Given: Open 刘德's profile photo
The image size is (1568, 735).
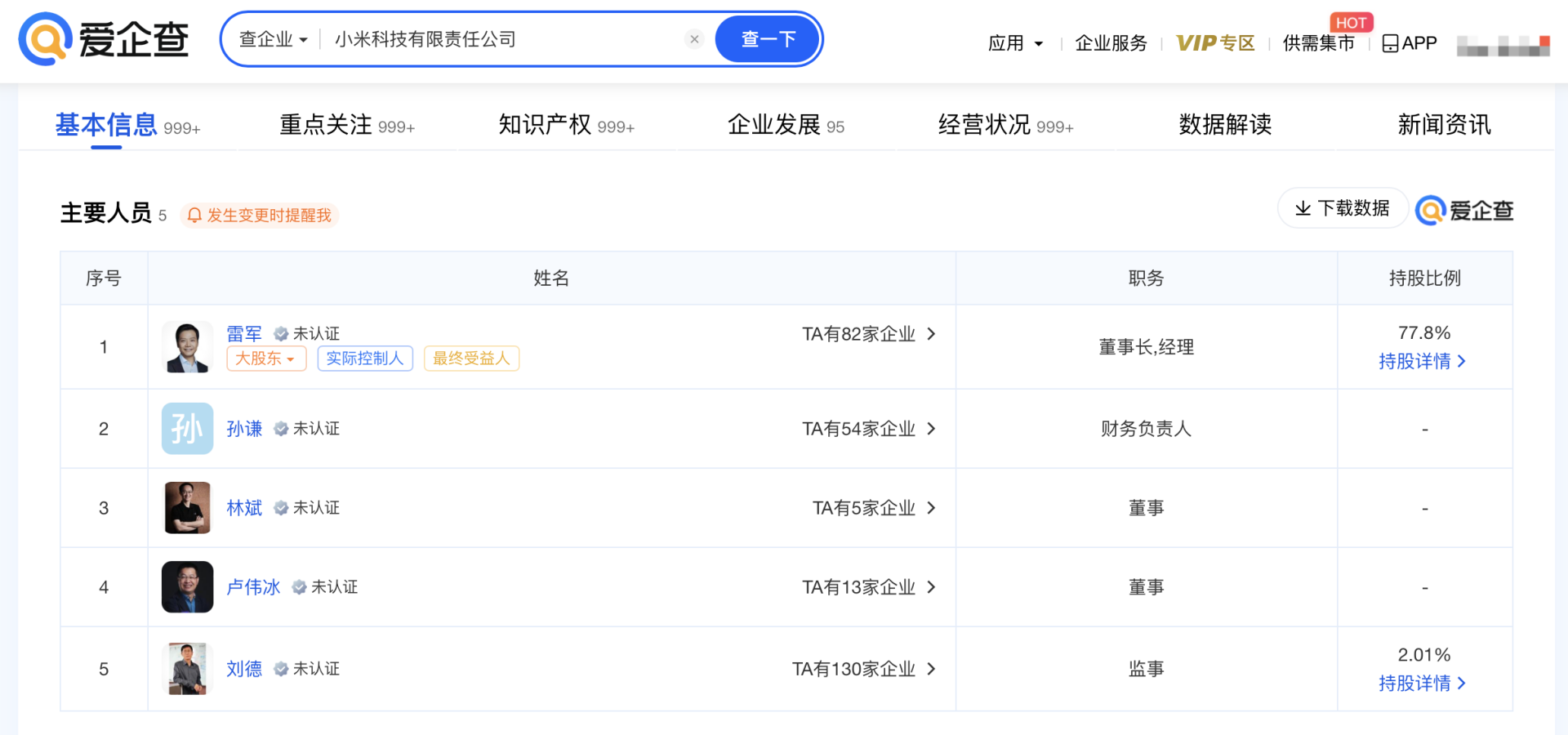Looking at the screenshot, I should point(187,669).
